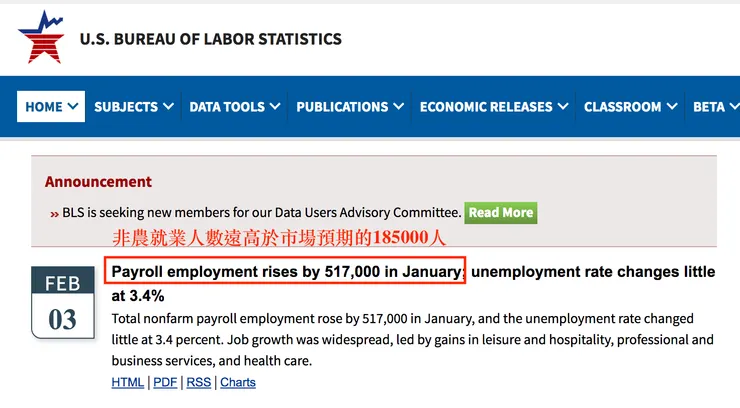Click U.S. Bureau of Labor Statistics title
The height and width of the screenshot is (408, 740).
pos(210,39)
